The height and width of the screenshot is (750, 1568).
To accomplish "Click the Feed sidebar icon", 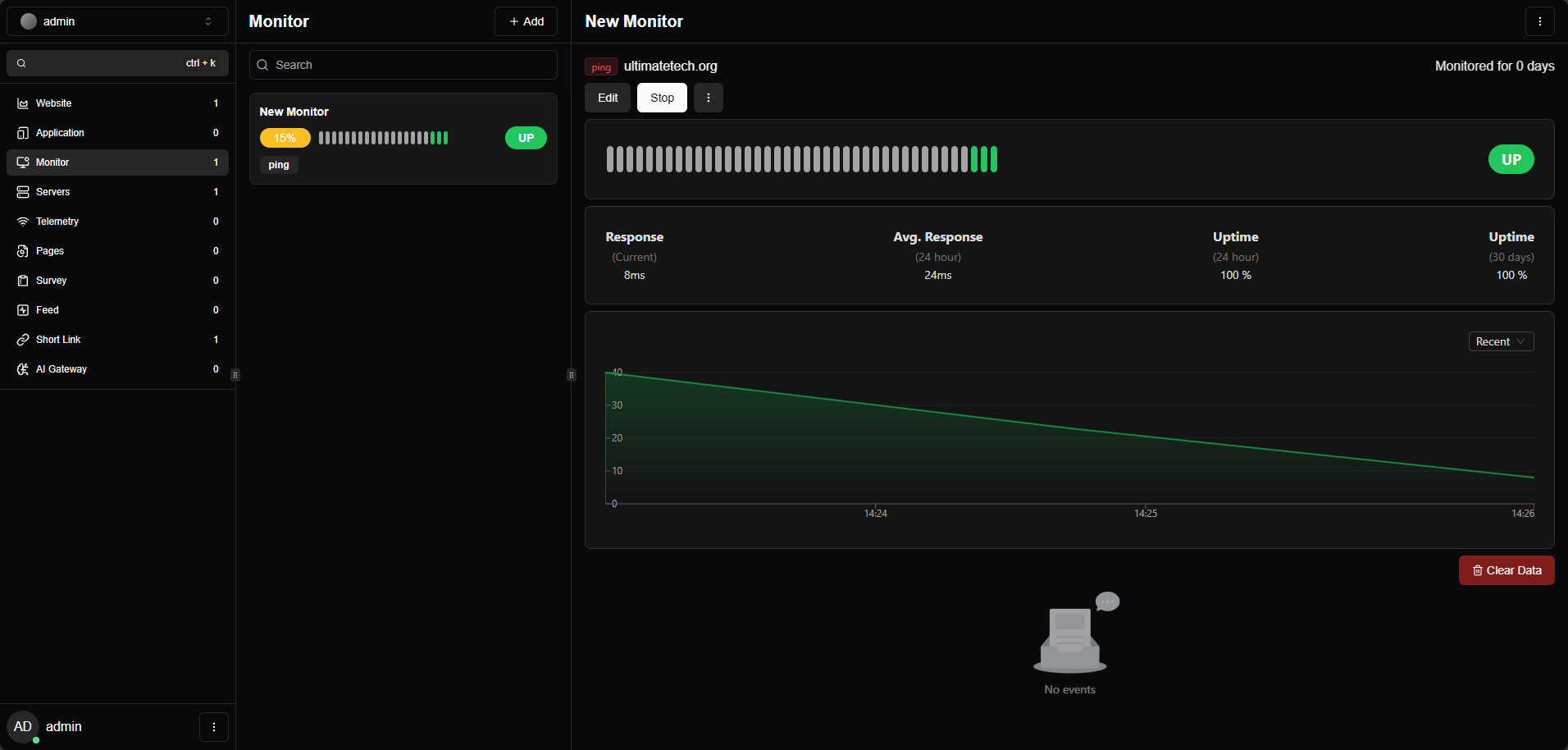I will [23, 310].
